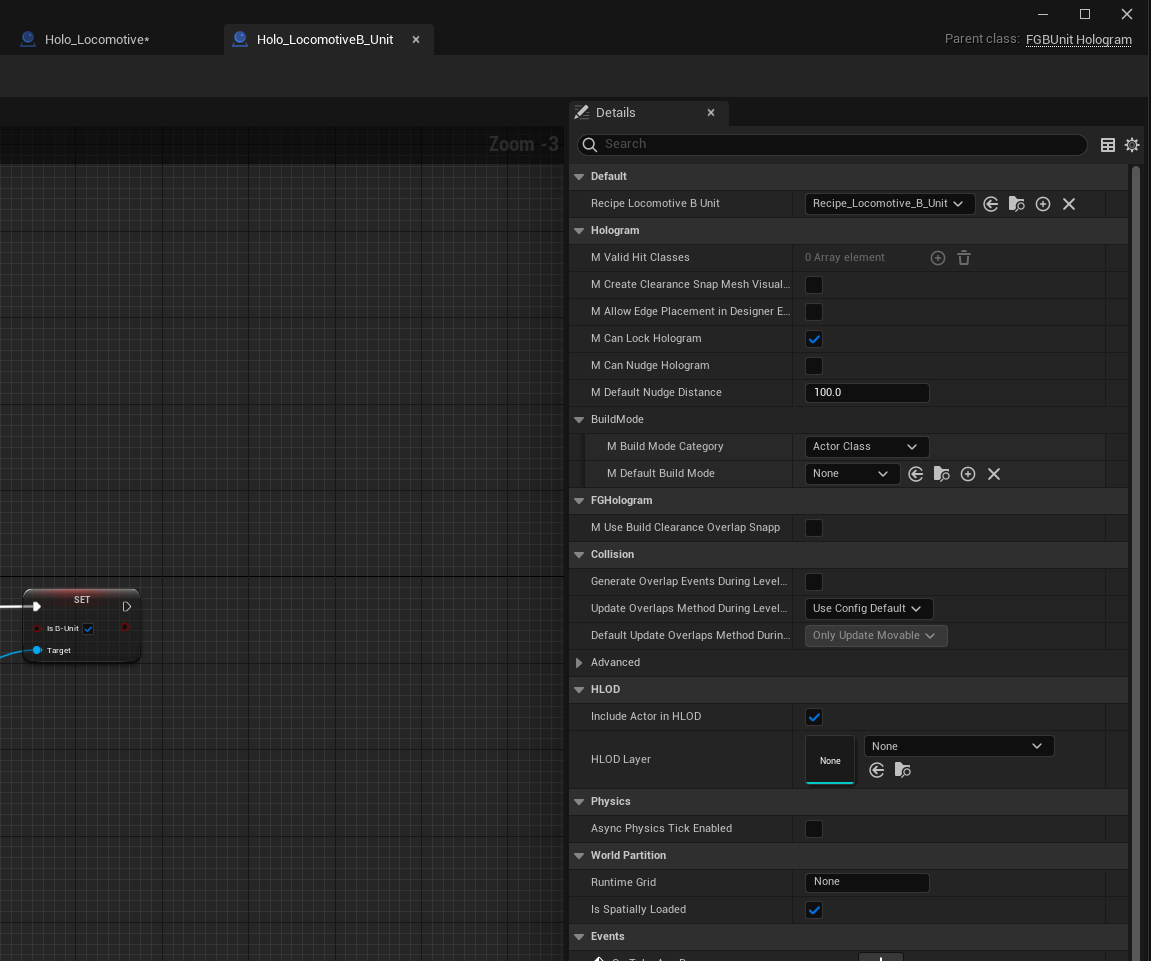The height and width of the screenshot is (961, 1151).
Task: Open FGBUnit Hologram parent class link
Action: pos(1078,40)
